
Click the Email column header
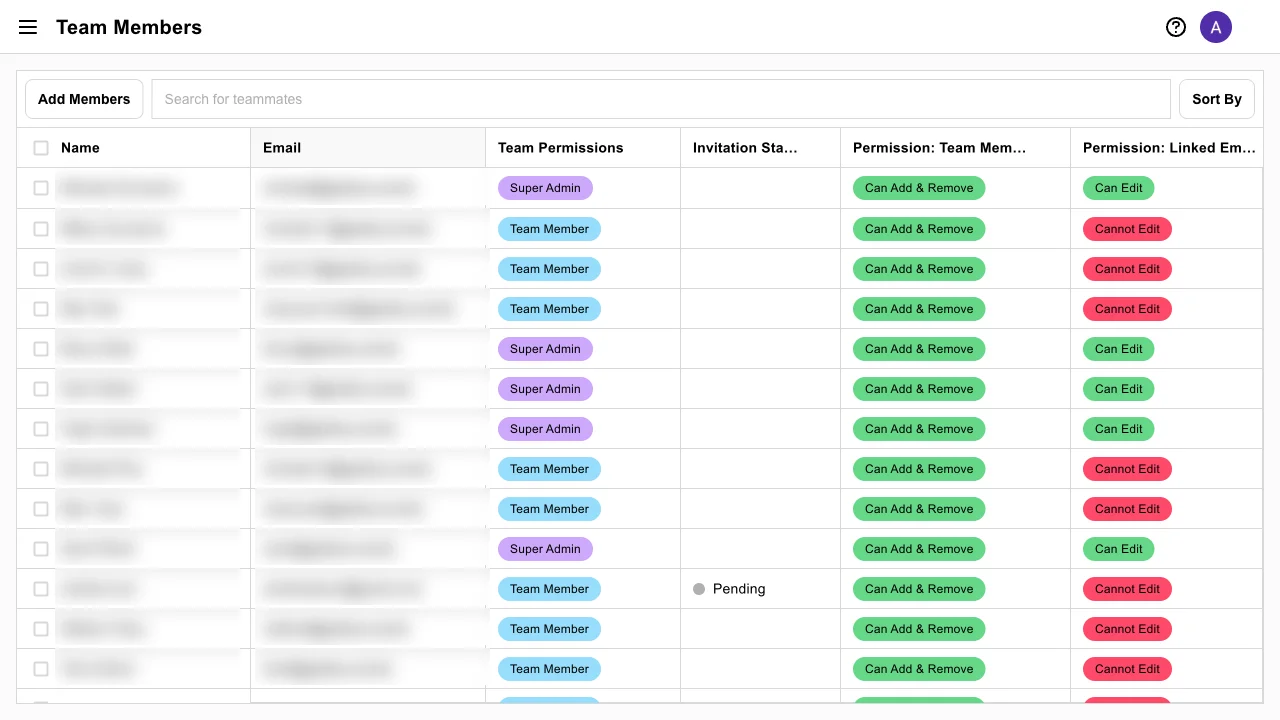(x=282, y=147)
